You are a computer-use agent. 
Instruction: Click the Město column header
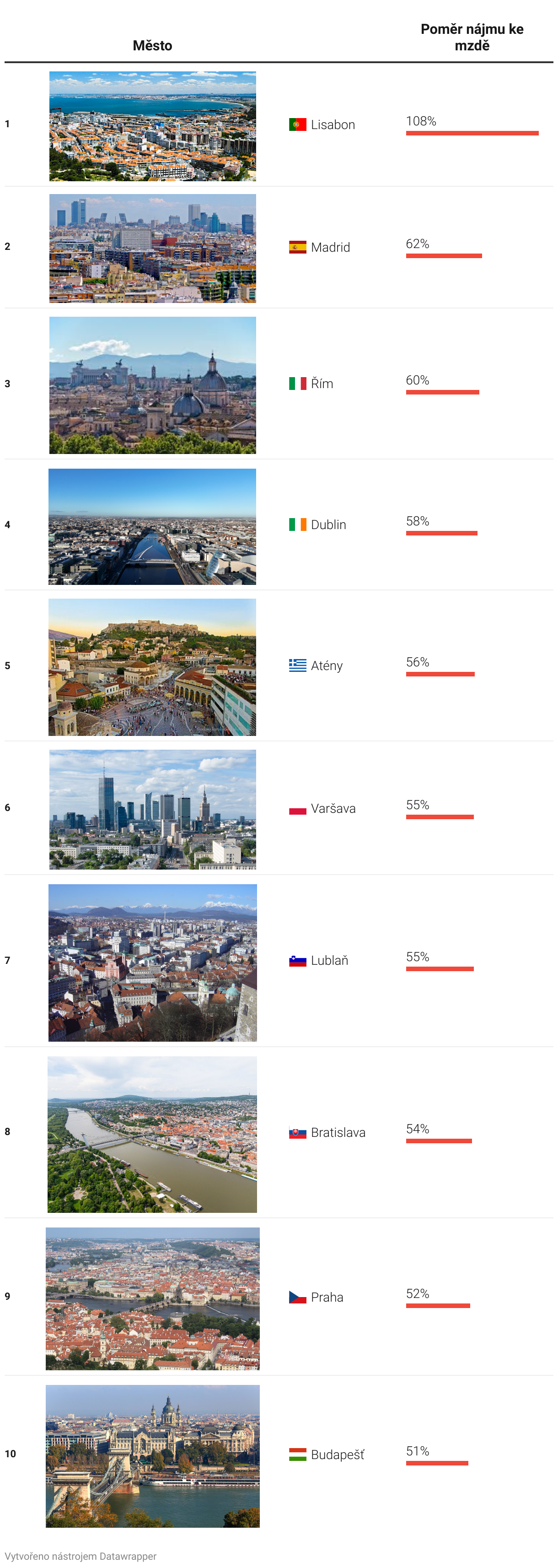(152, 46)
